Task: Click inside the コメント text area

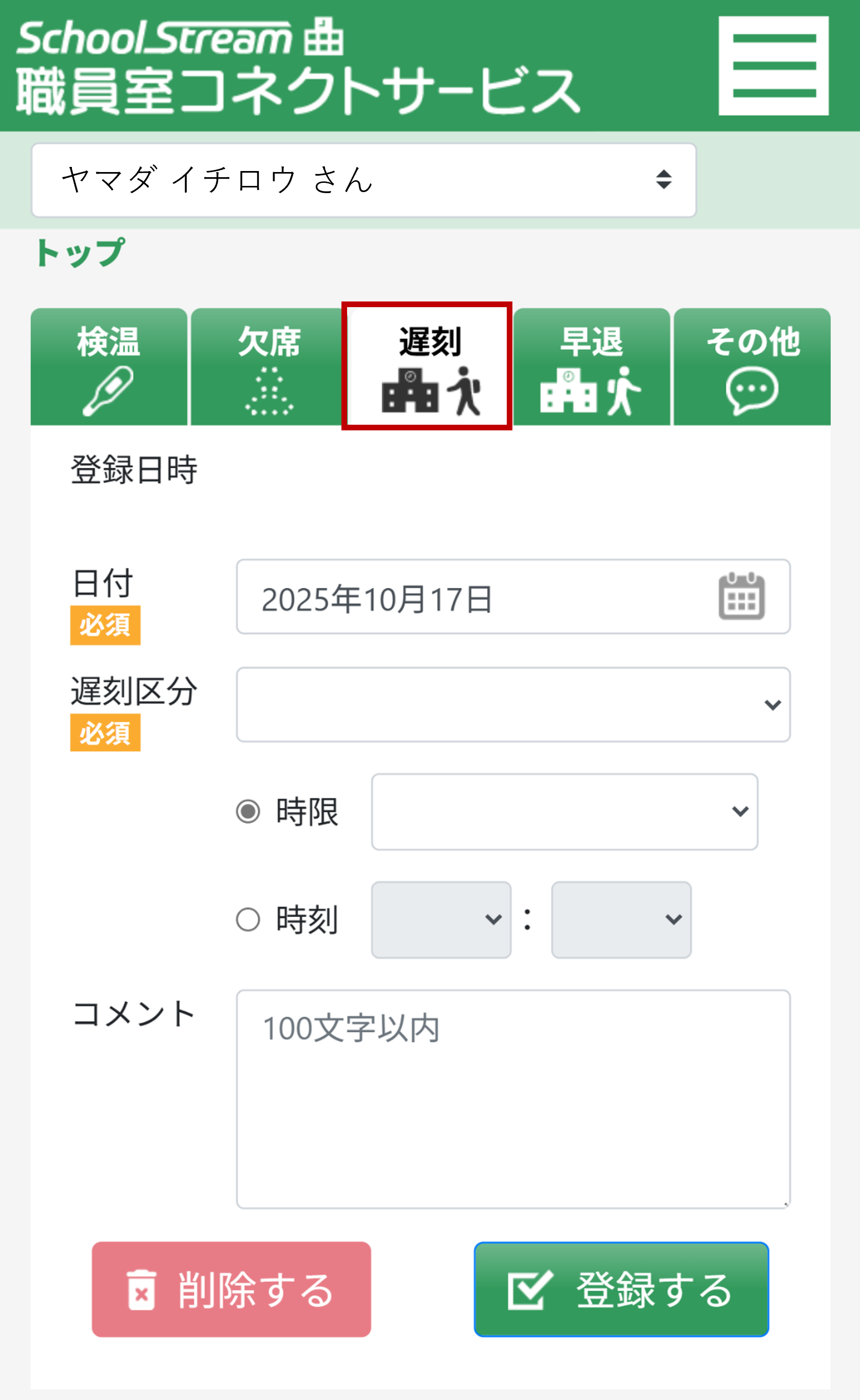Action: pyautogui.click(x=512, y=1109)
